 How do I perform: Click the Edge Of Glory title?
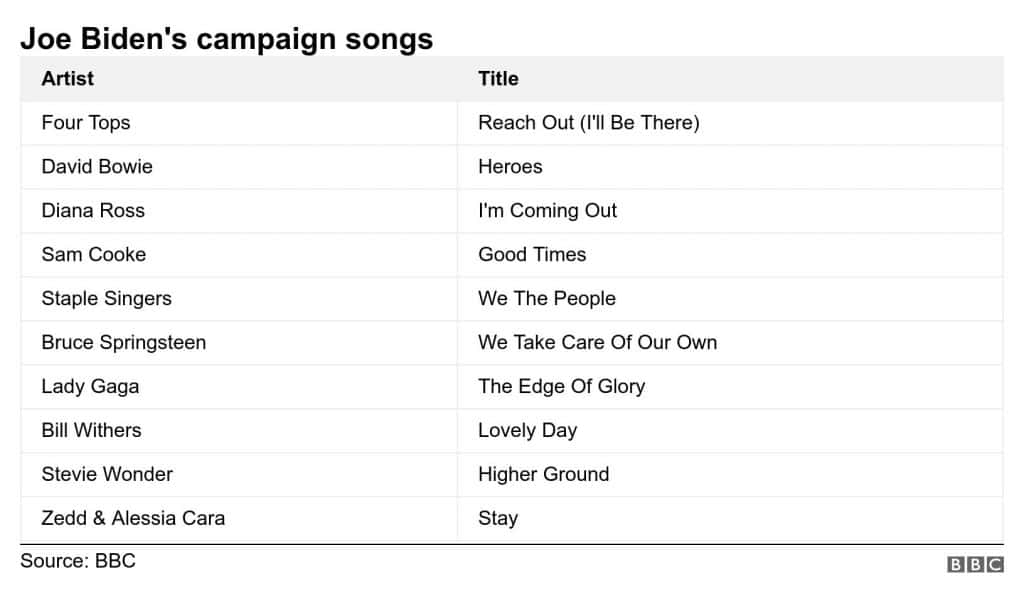(562, 387)
